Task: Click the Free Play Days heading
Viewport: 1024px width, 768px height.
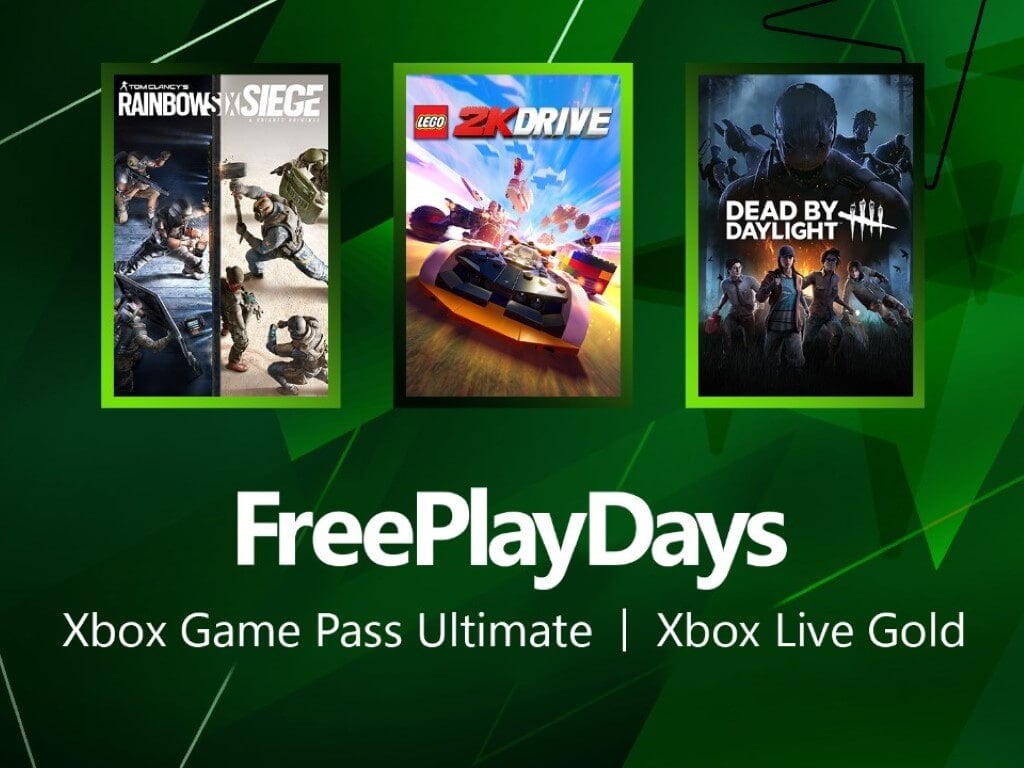Action: 510,538
